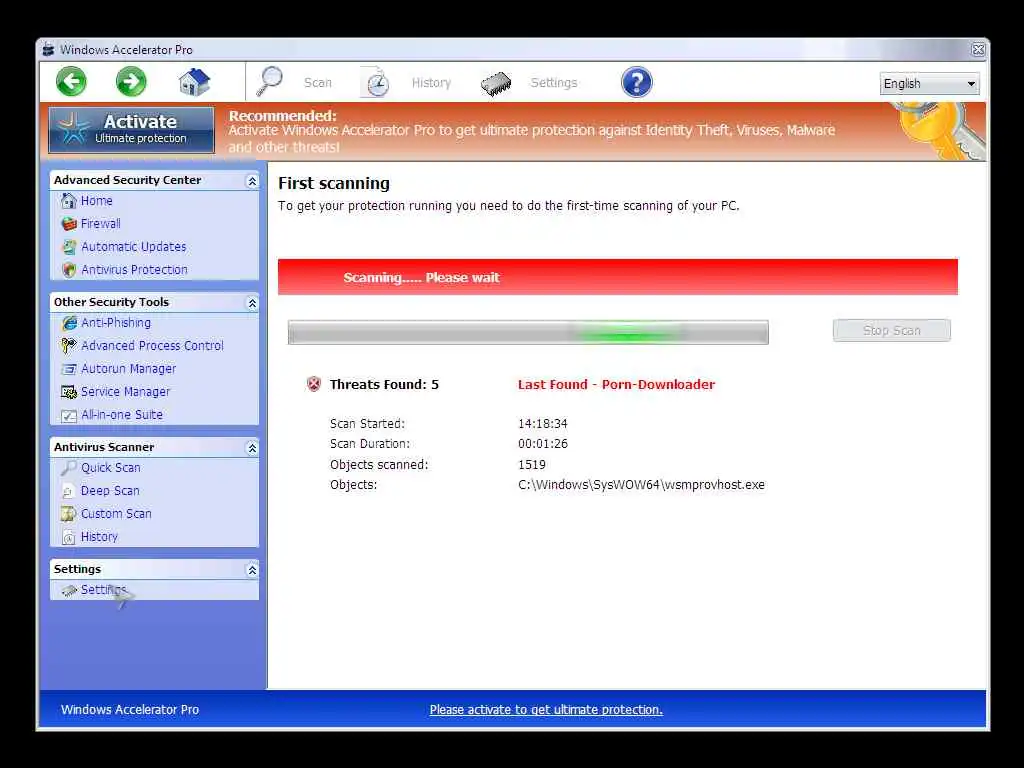Open Anti-Phishing tool link
1024x768 pixels.
pos(116,323)
